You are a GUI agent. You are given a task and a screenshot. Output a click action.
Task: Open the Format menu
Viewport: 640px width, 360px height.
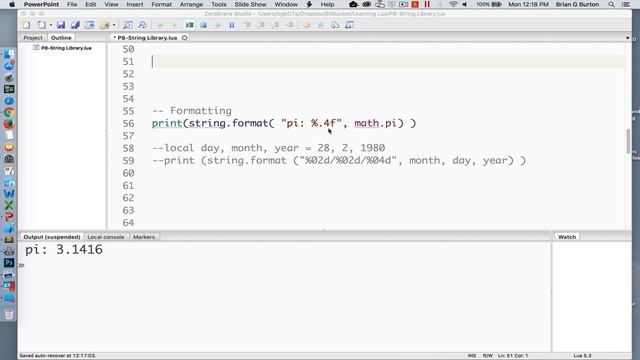point(162,4)
